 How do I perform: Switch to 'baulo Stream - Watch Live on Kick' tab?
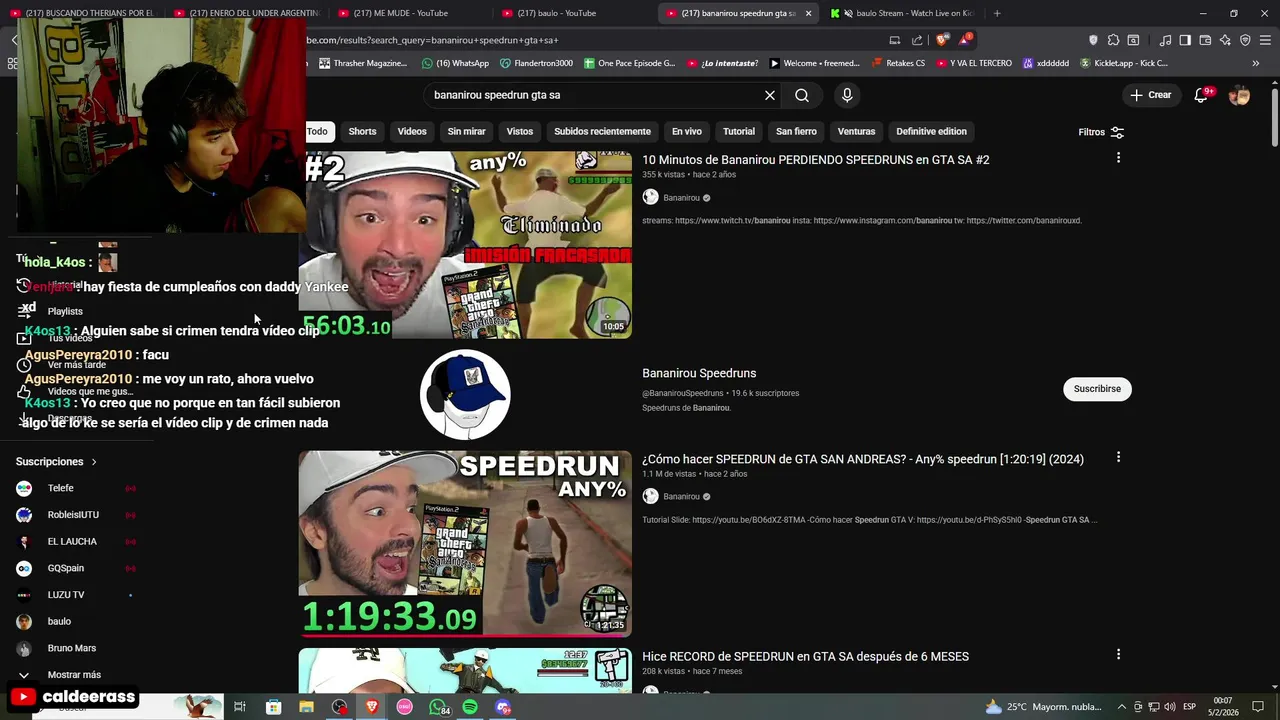[x=904, y=13]
